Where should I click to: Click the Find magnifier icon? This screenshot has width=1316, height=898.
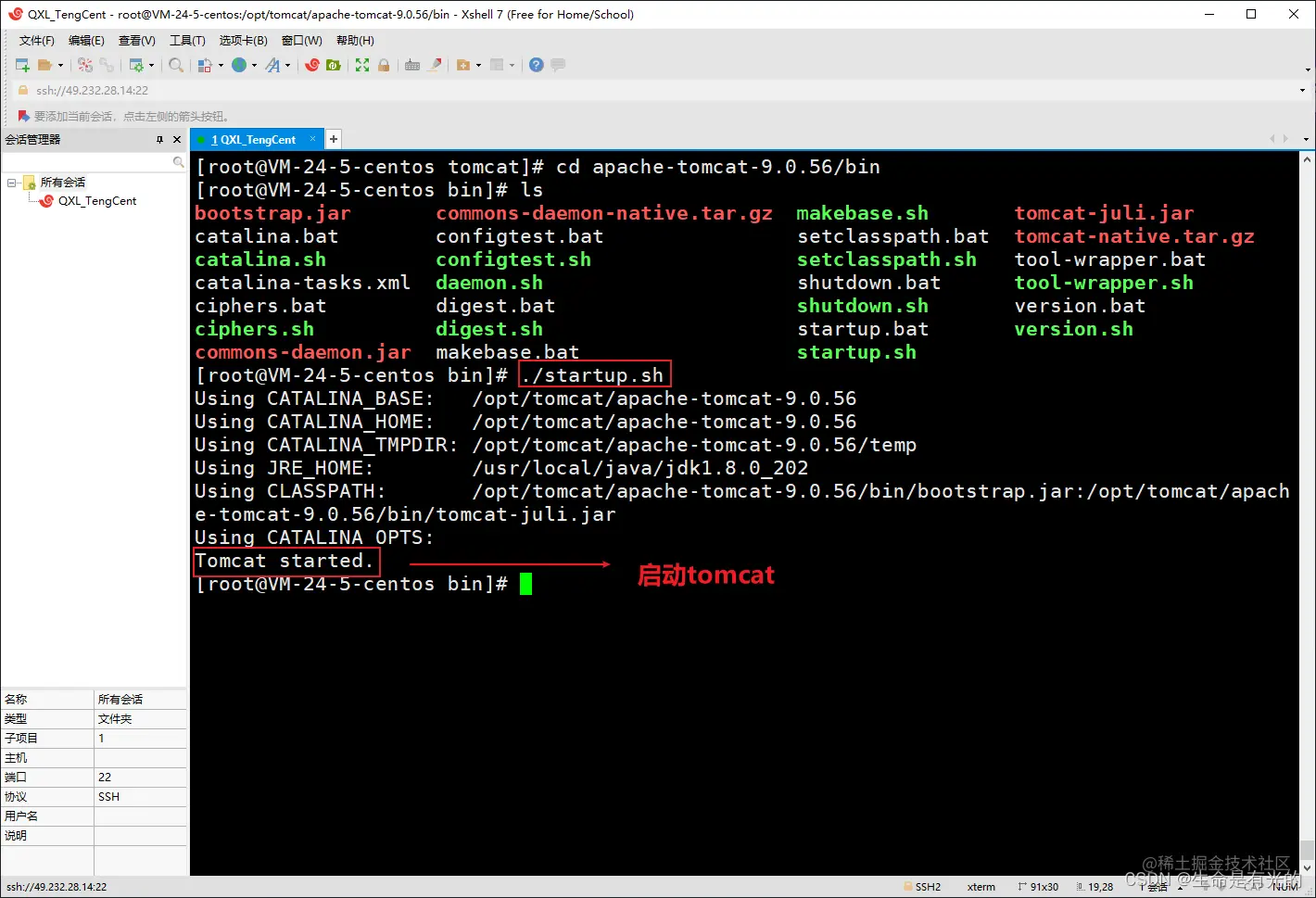pyautogui.click(x=176, y=65)
